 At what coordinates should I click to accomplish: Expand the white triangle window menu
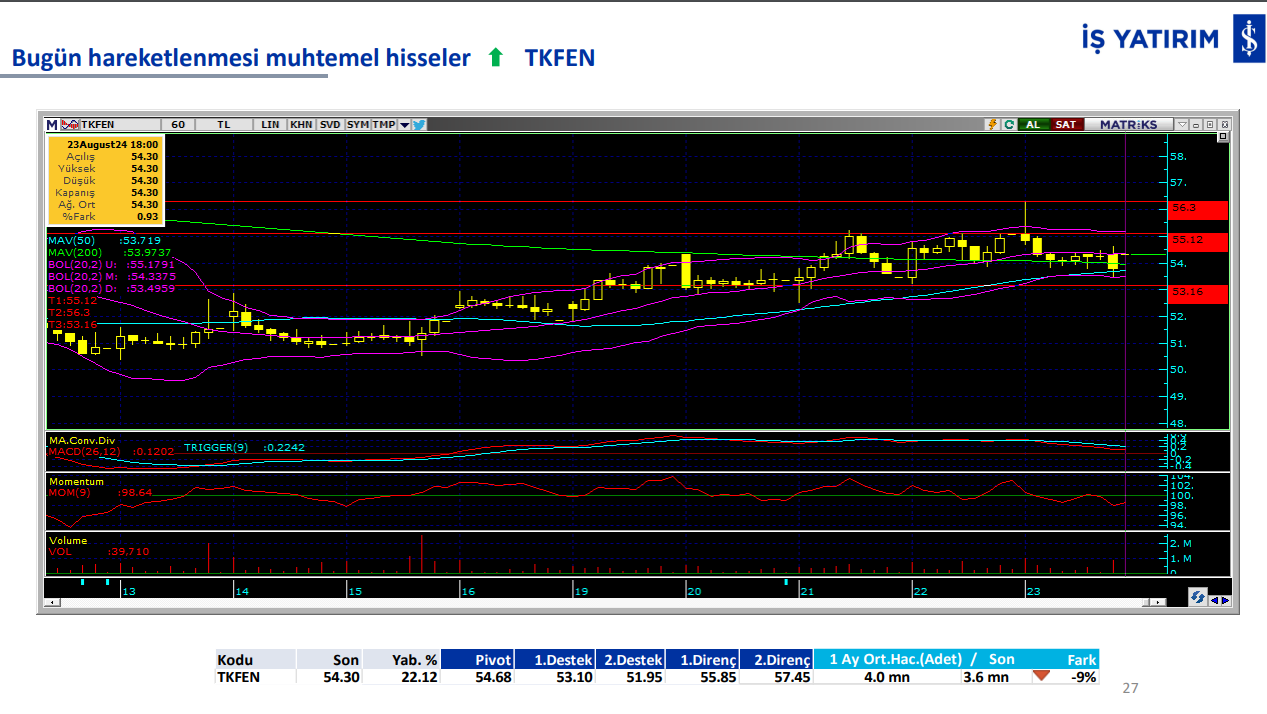[x=1182, y=125]
